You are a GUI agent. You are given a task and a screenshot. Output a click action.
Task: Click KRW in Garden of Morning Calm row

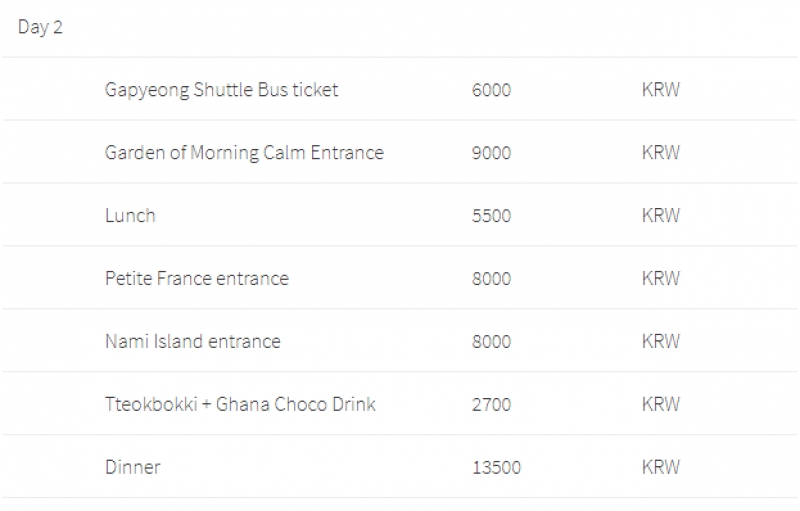661,152
